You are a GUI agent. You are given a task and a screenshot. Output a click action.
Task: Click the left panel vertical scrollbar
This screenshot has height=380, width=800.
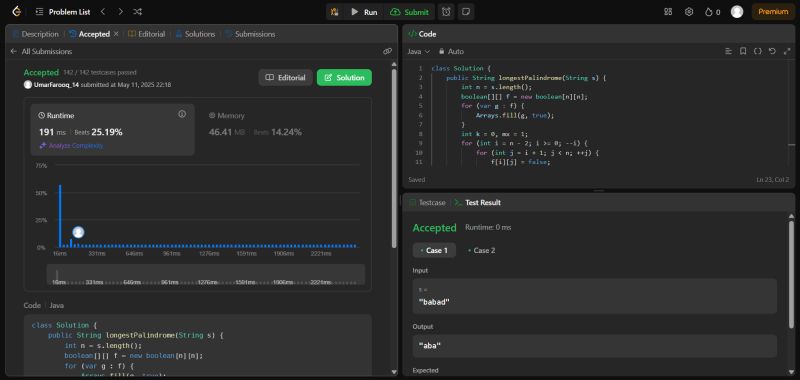click(394, 158)
